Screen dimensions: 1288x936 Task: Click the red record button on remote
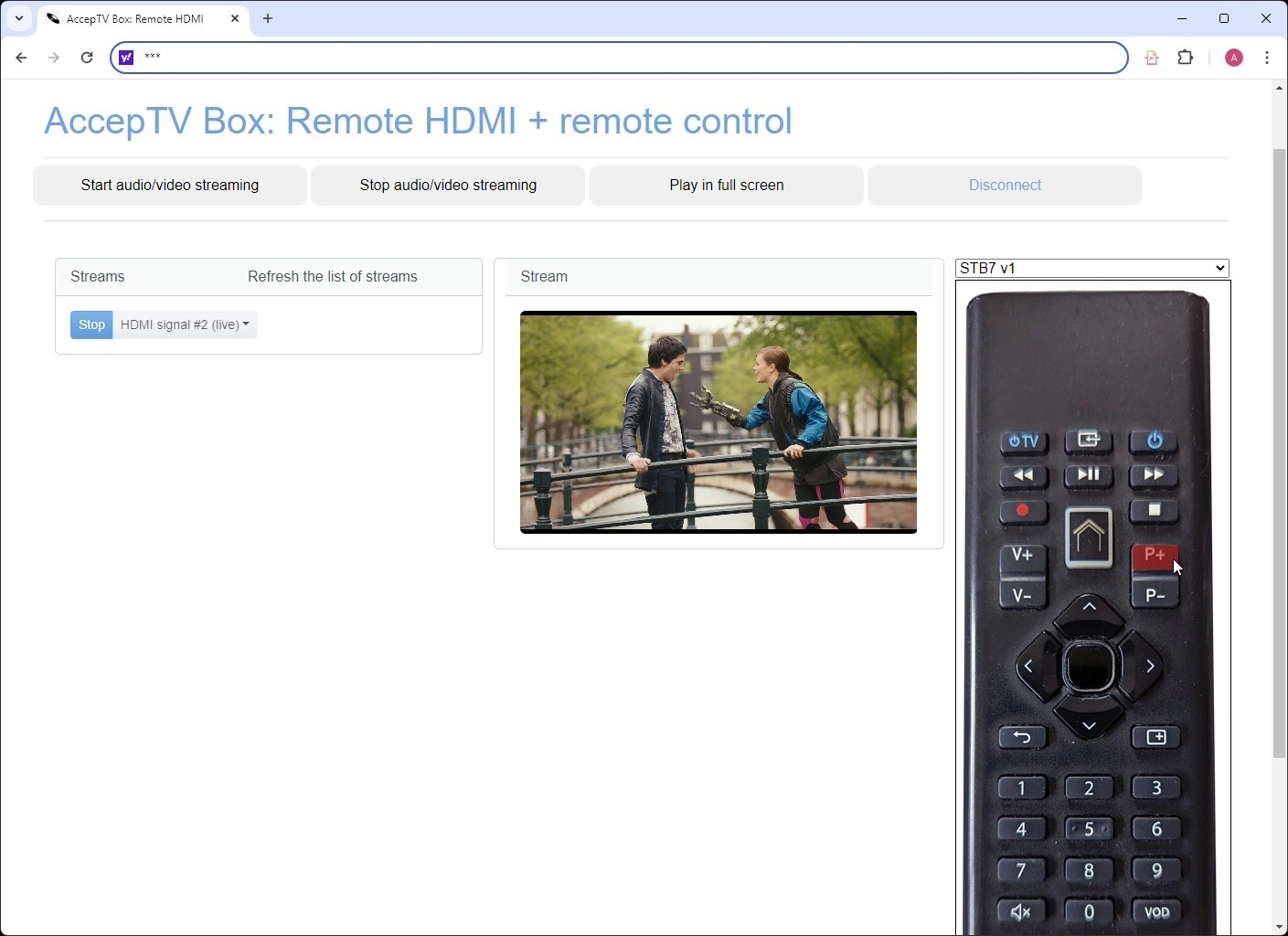click(1023, 511)
